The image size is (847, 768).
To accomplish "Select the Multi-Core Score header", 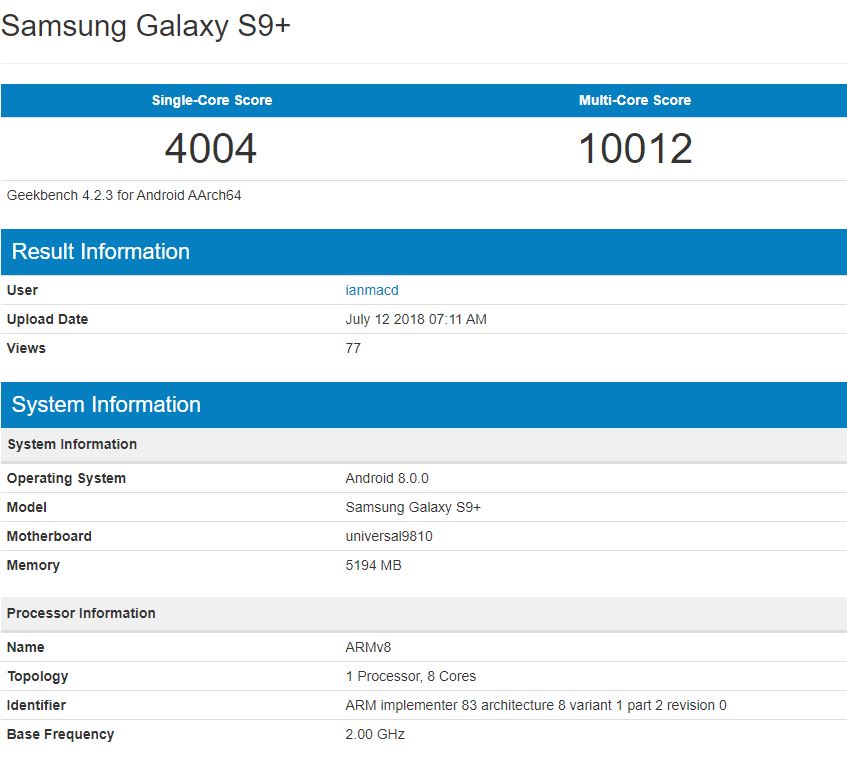I will tap(635, 100).
